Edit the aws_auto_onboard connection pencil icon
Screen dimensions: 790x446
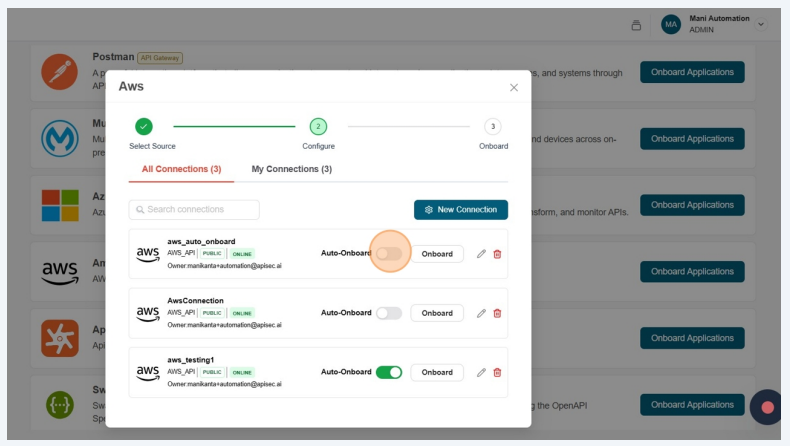click(481, 254)
